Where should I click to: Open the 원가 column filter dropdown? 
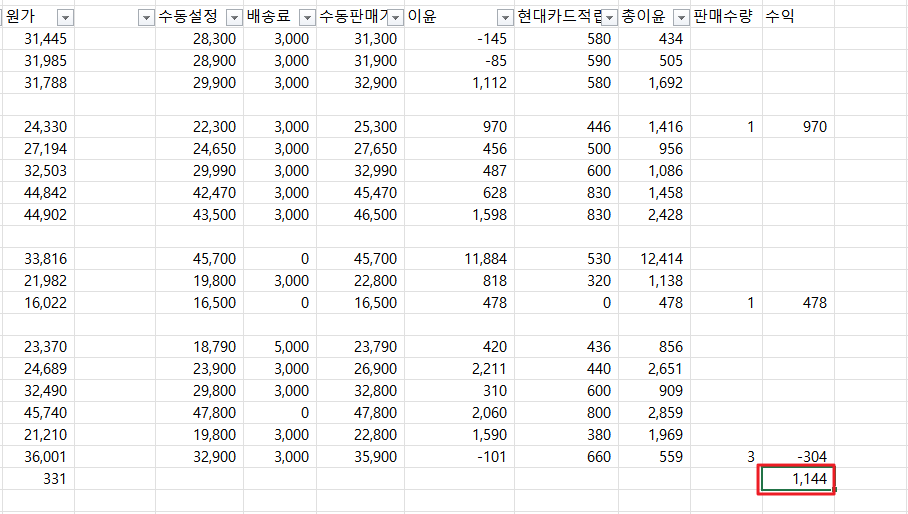65,18
